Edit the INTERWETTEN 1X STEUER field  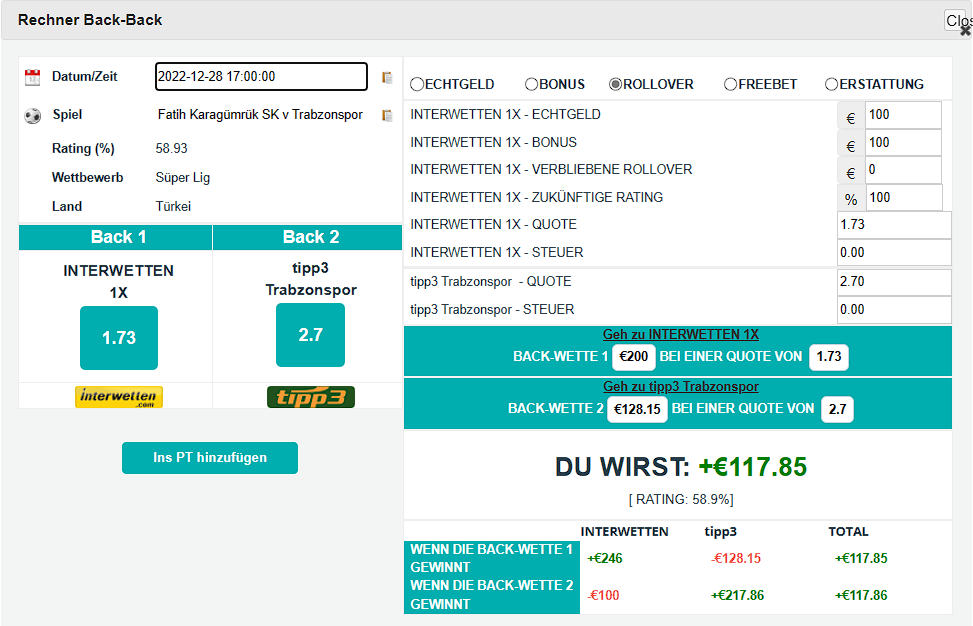pyautogui.click(x=894, y=253)
